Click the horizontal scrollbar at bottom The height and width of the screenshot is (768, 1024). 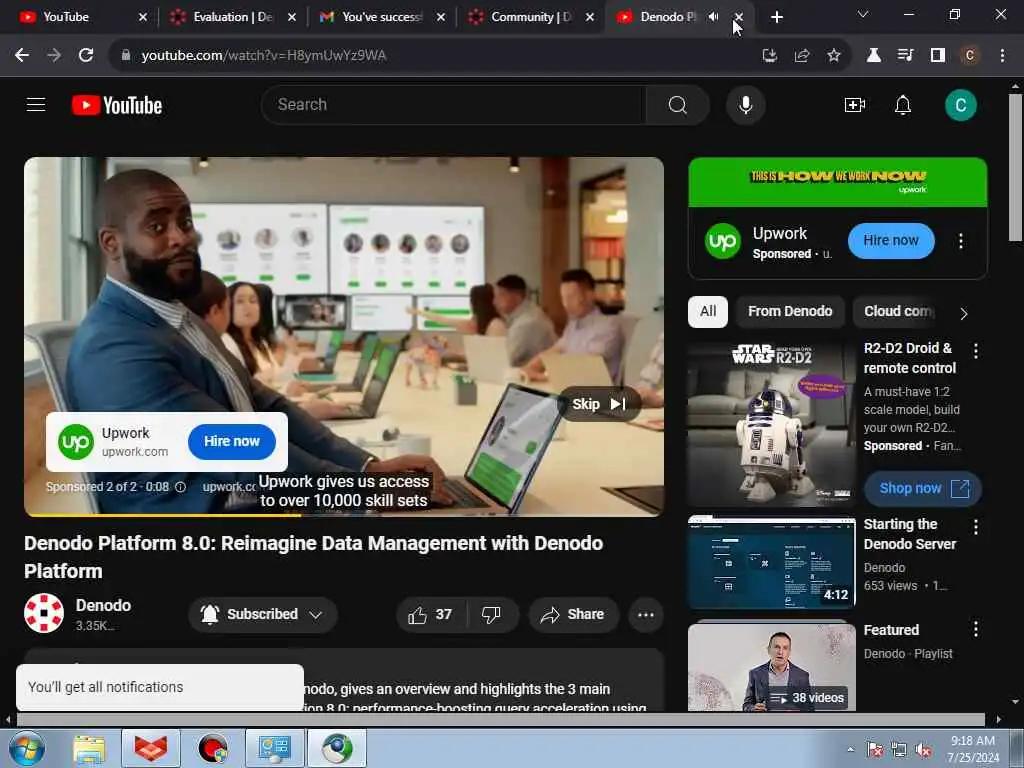point(500,720)
